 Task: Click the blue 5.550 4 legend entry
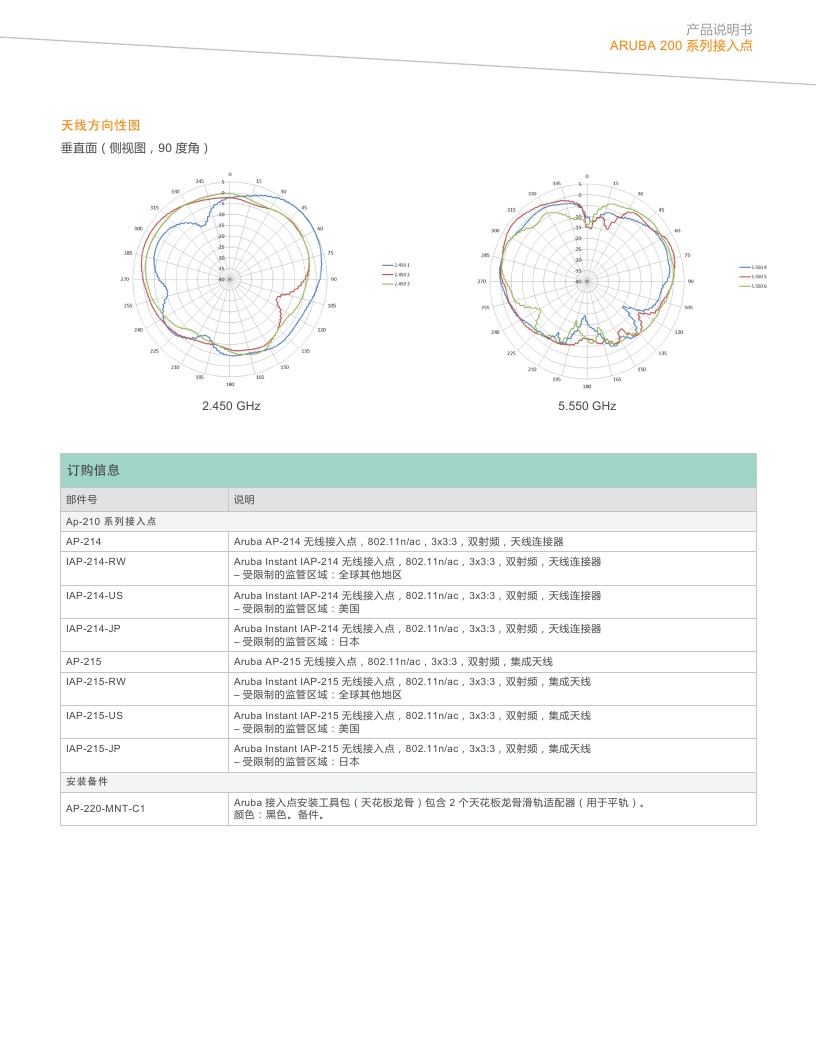click(753, 267)
